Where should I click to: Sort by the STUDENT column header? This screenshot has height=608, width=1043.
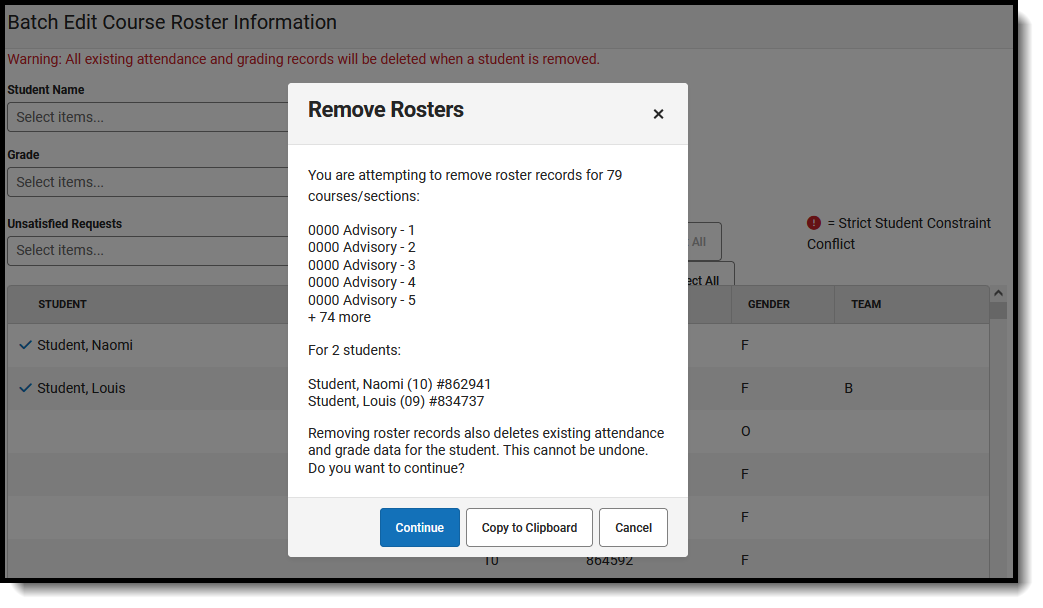coord(63,304)
